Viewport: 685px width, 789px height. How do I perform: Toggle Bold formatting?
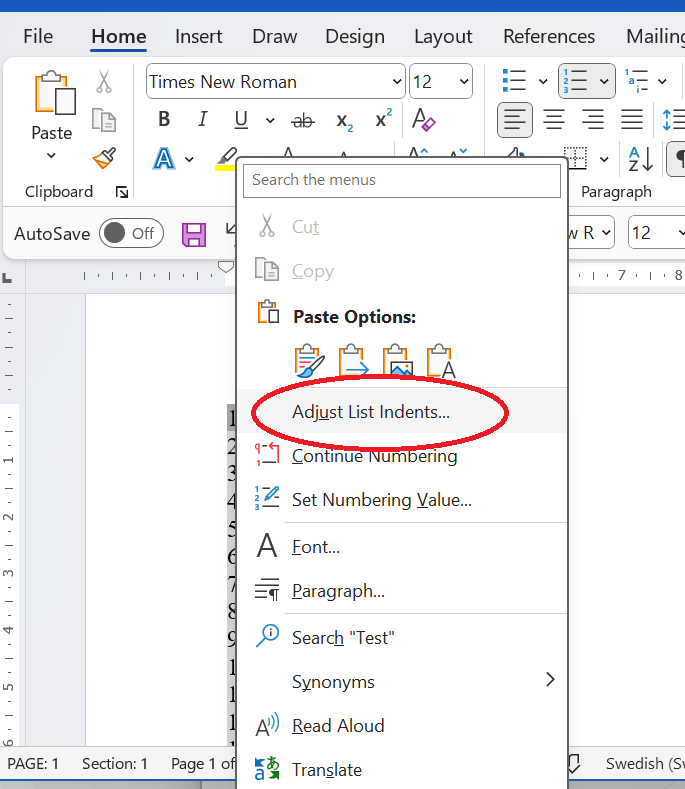tap(164, 120)
